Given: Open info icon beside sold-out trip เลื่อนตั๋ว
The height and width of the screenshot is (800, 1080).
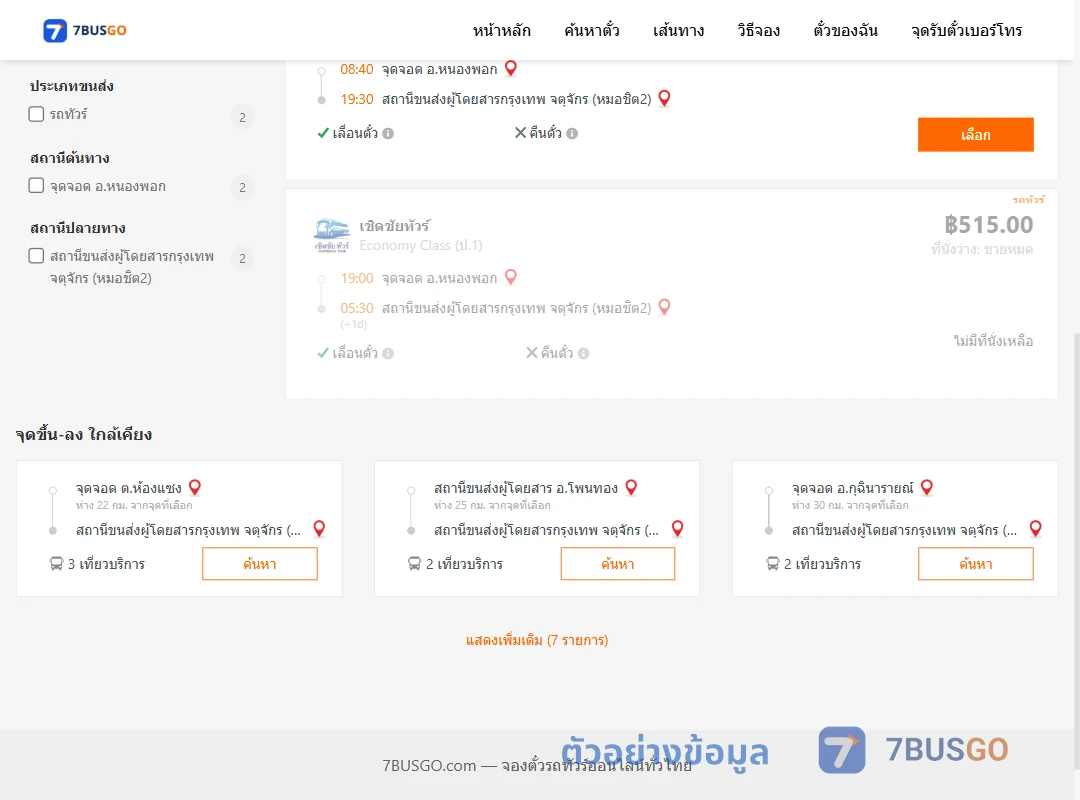Looking at the screenshot, I should click(x=388, y=353).
